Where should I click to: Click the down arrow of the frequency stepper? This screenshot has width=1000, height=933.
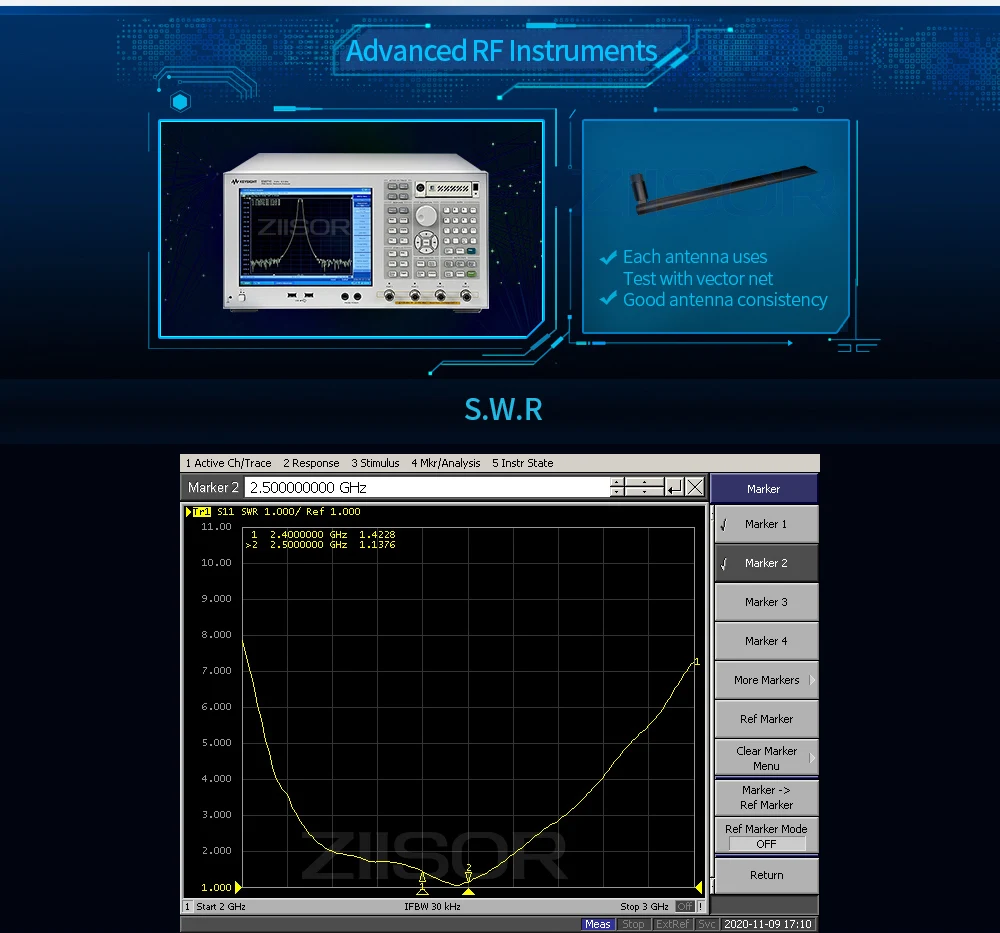pos(617,492)
